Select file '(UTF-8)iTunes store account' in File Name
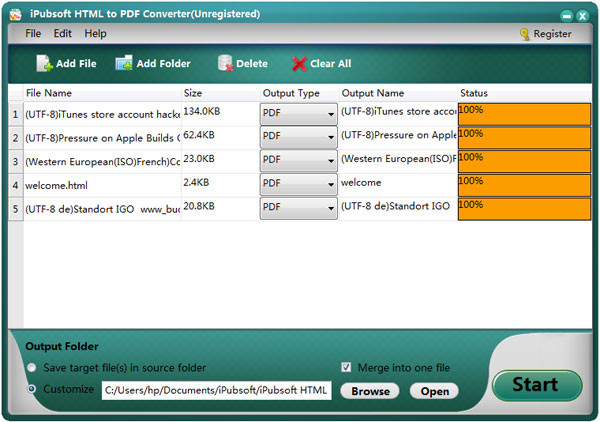This screenshot has width=600, height=422. tap(102, 114)
